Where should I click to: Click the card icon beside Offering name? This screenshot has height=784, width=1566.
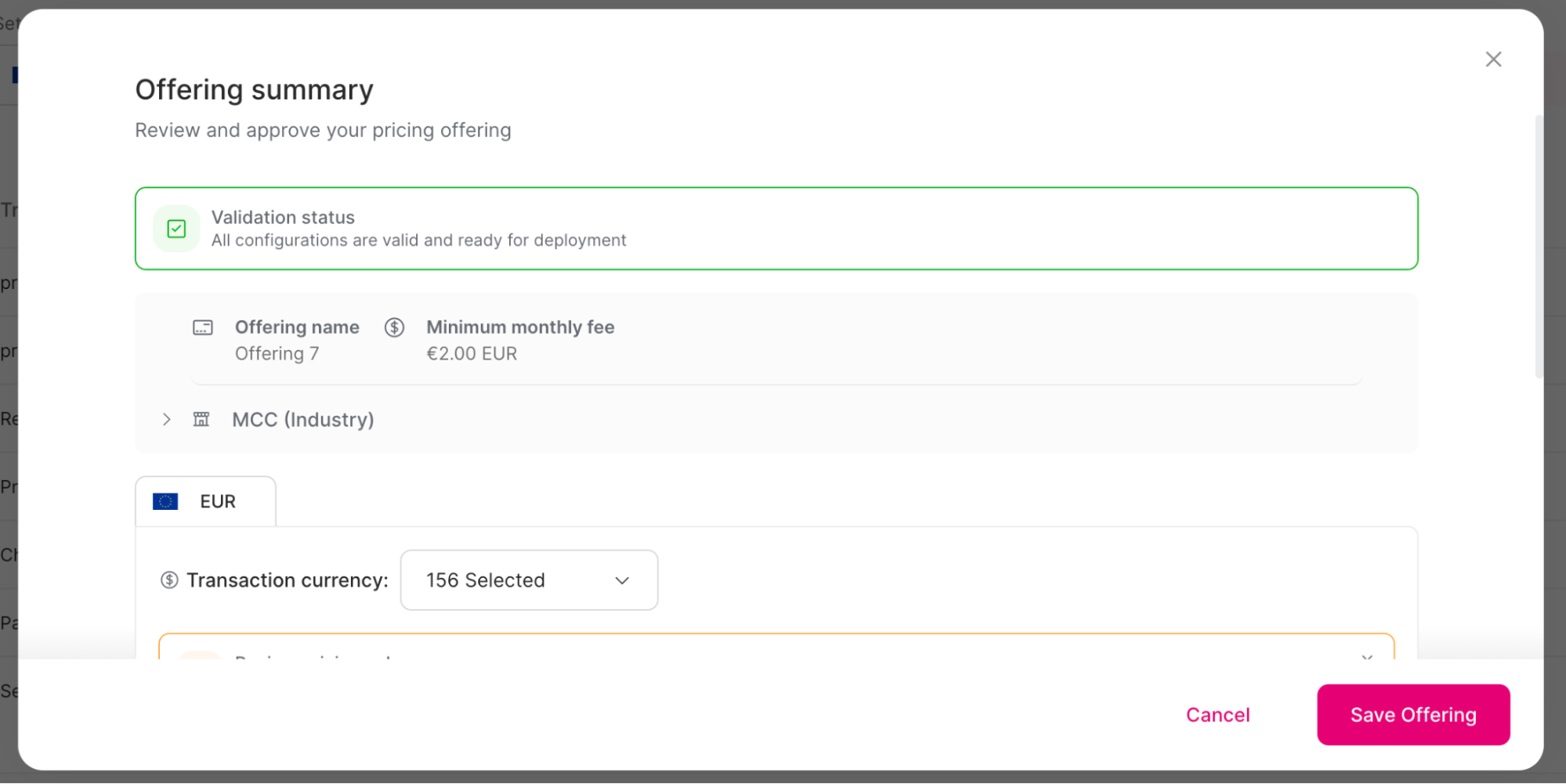pyautogui.click(x=203, y=327)
